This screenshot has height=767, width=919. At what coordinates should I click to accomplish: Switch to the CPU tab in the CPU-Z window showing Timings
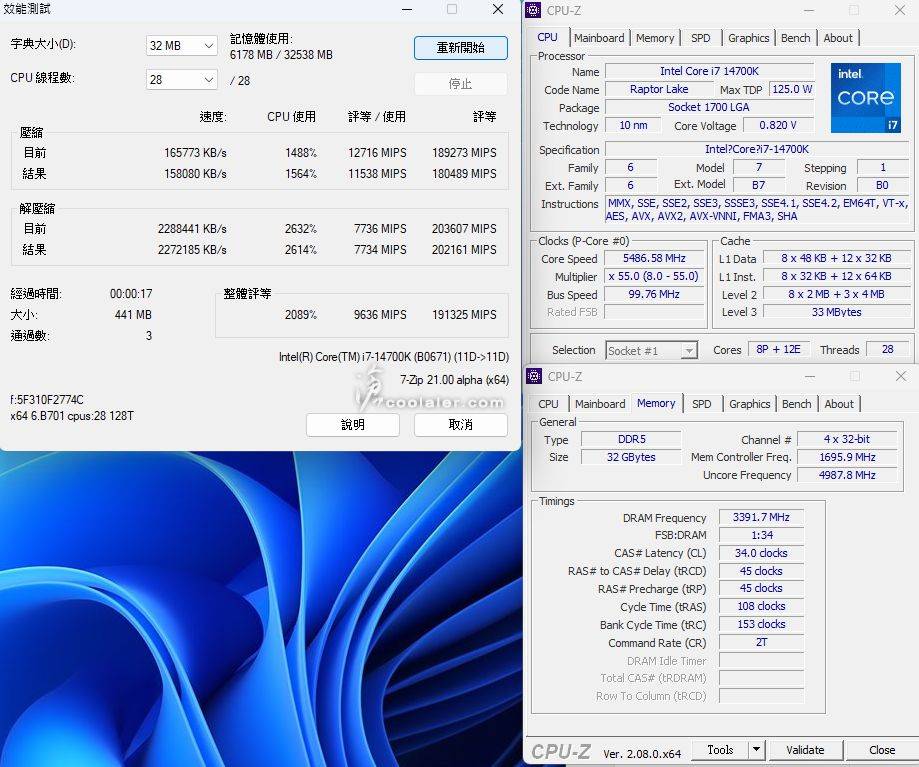click(x=549, y=404)
